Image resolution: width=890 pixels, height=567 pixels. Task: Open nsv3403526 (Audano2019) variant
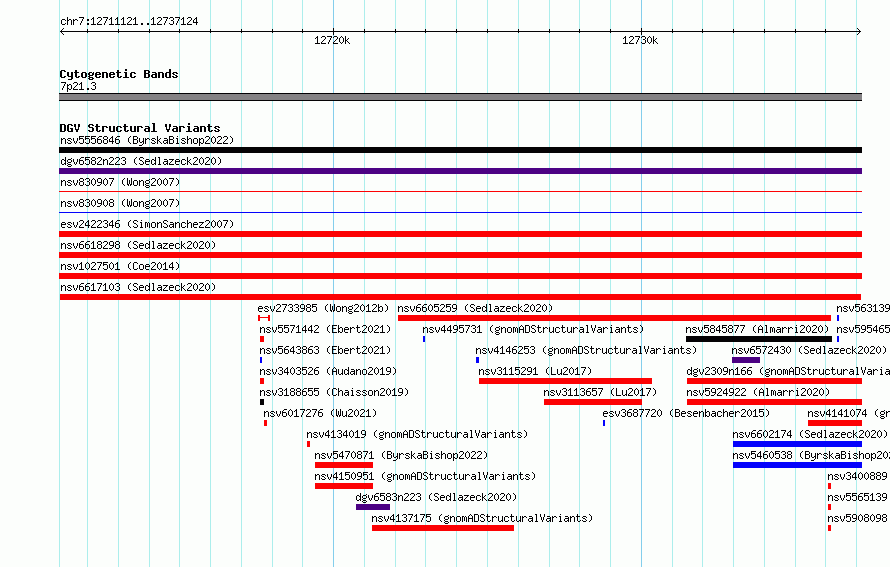coord(328,371)
